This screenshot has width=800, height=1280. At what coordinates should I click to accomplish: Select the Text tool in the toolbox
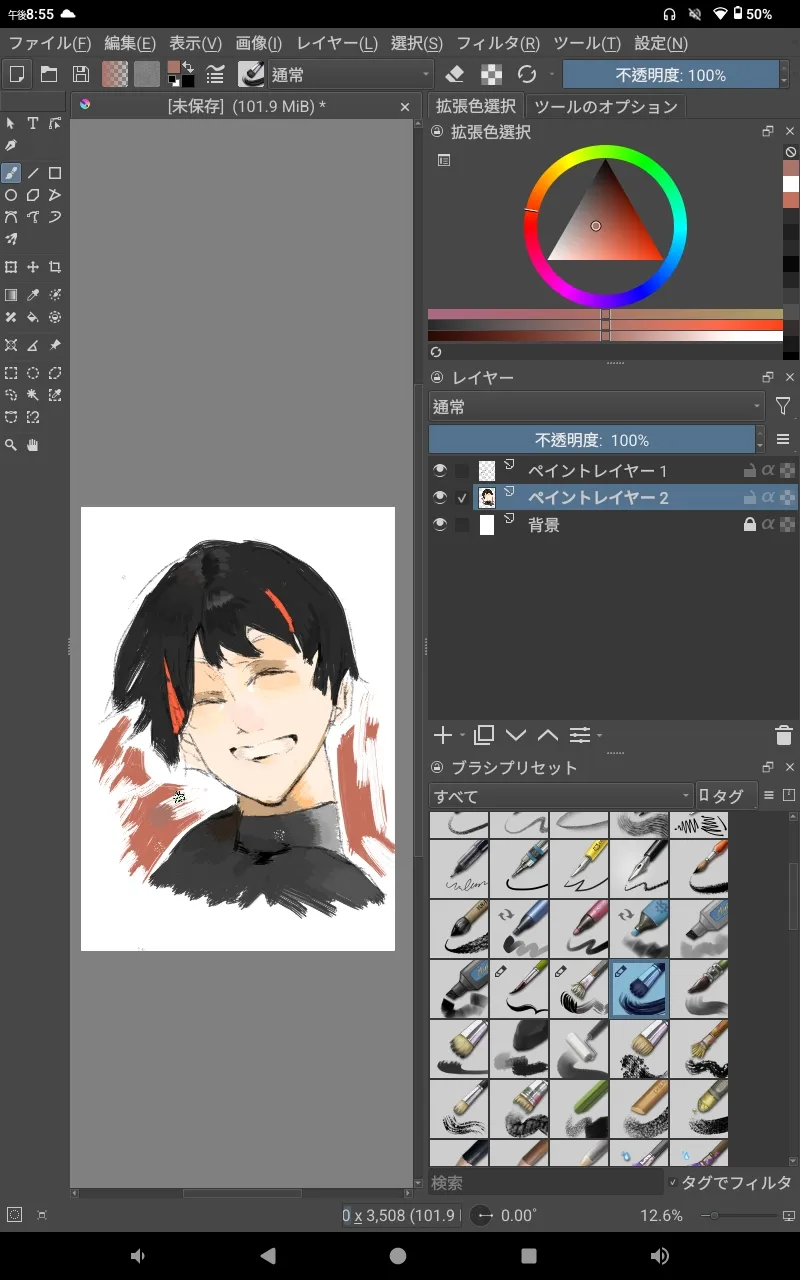click(x=33, y=123)
